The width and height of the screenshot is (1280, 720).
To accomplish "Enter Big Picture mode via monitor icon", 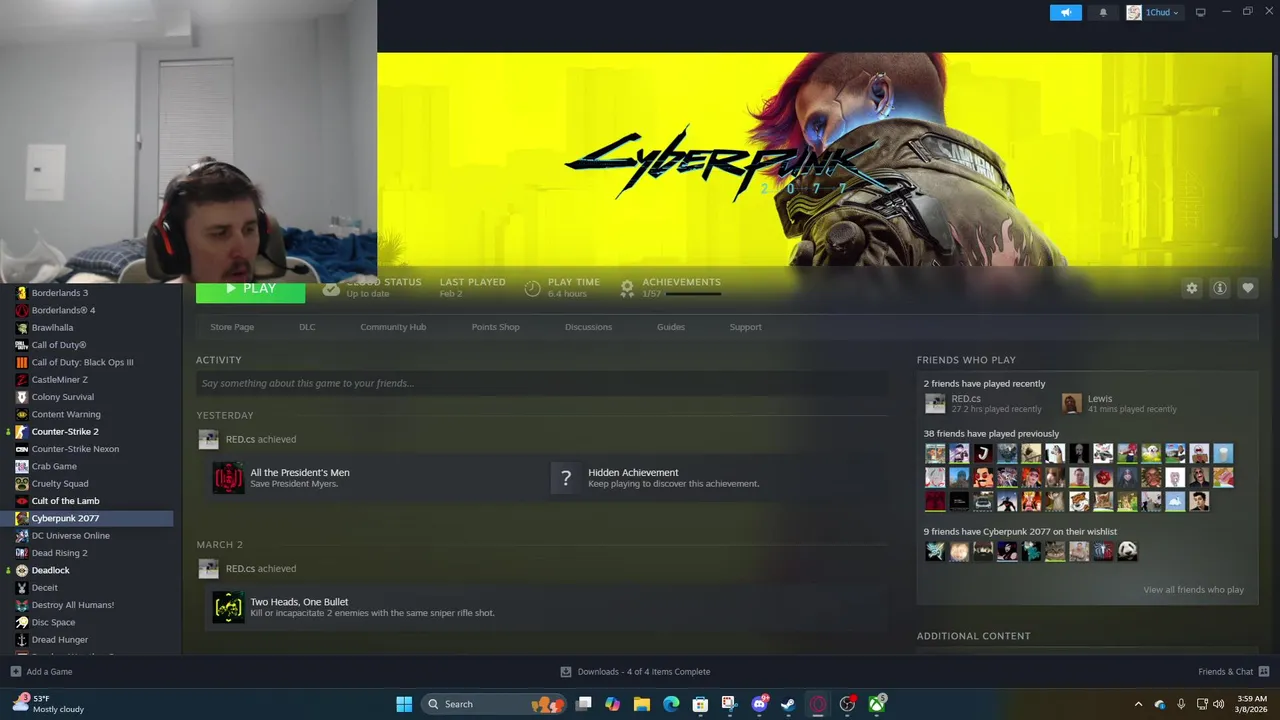I will coord(1201,12).
